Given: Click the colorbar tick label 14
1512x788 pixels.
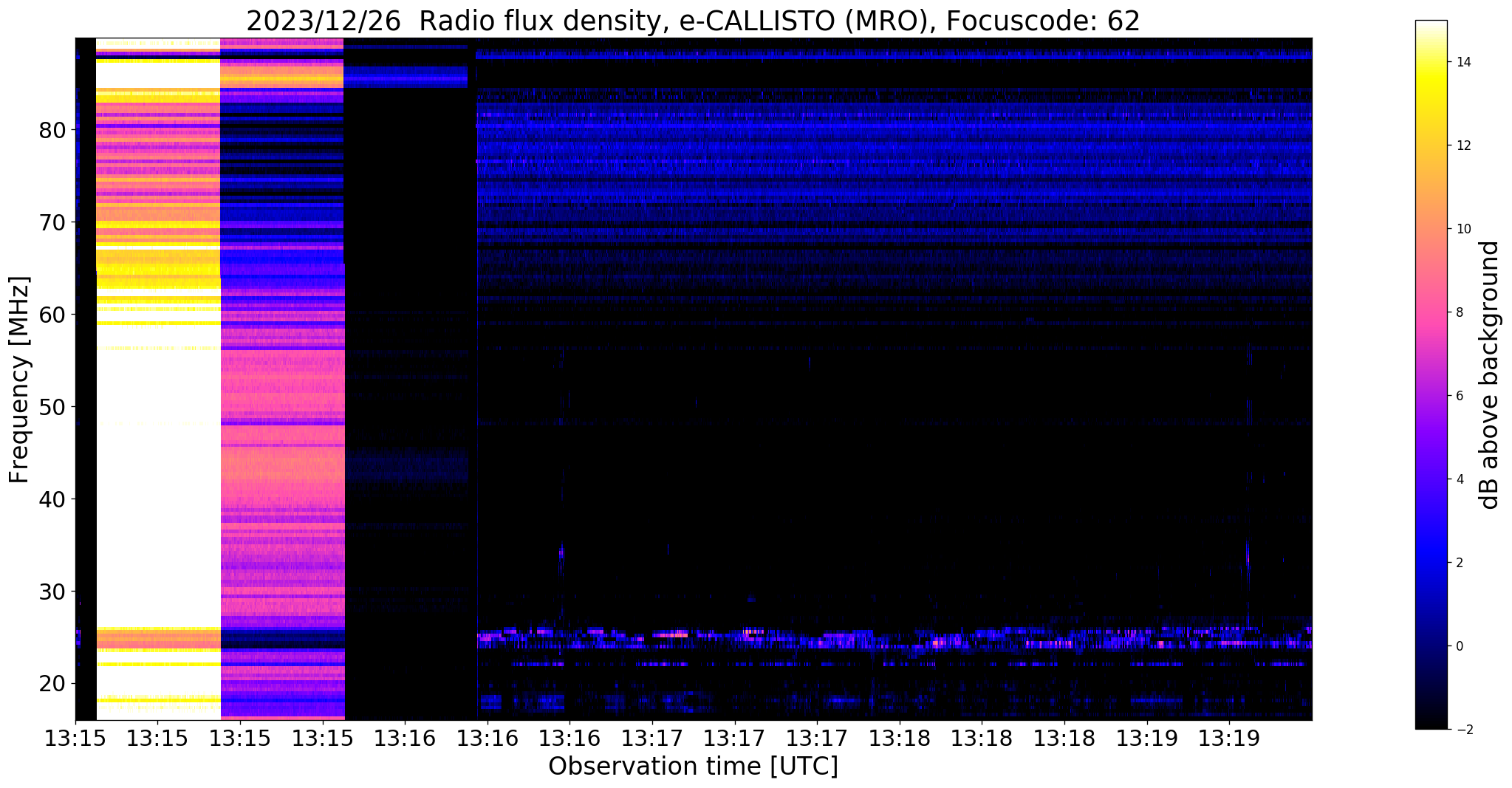Looking at the screenshot, I should (1462, 62).
